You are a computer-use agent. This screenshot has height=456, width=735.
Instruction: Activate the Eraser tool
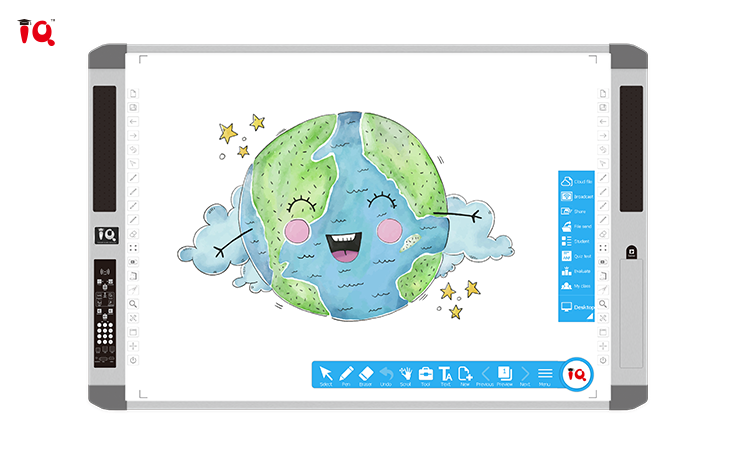pyautogui.click(x=365, y=374)
